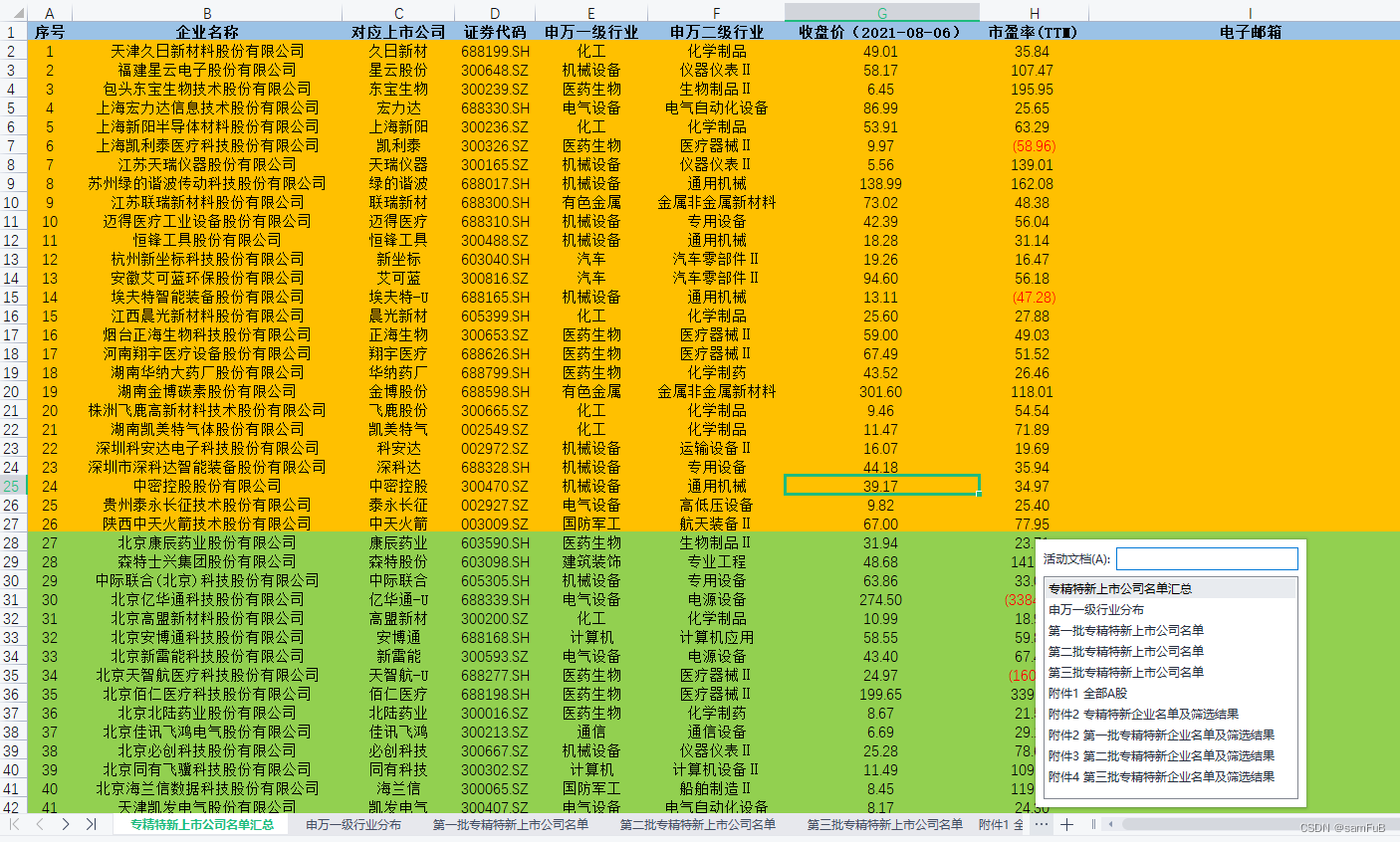Click the 企业名称 header cell
The width and height of the screenshot is (1400, 842).
[x=207, y=32]
